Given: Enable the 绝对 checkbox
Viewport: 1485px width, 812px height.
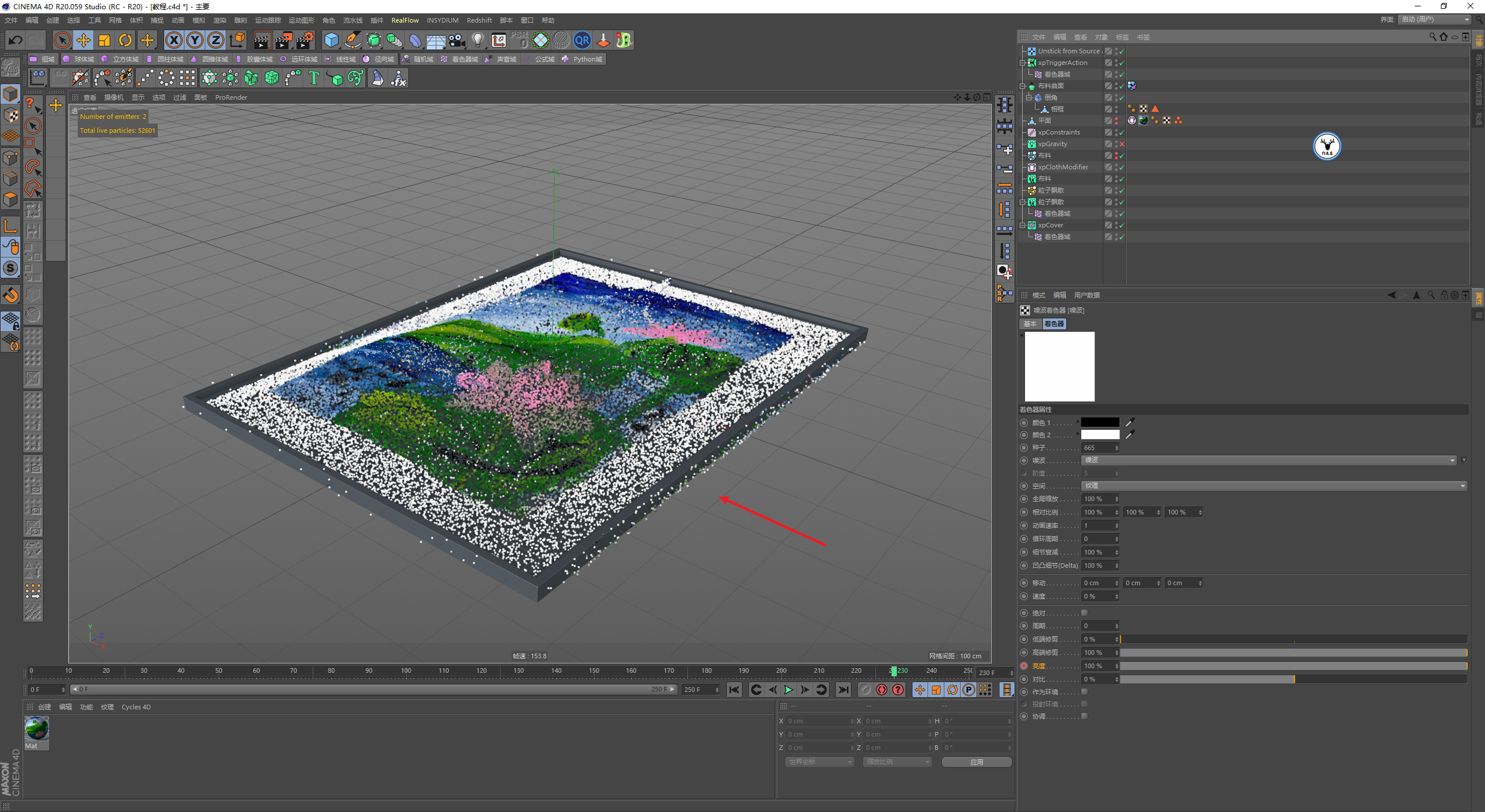Looking at the screenshot, I should tap(1084, 612).
